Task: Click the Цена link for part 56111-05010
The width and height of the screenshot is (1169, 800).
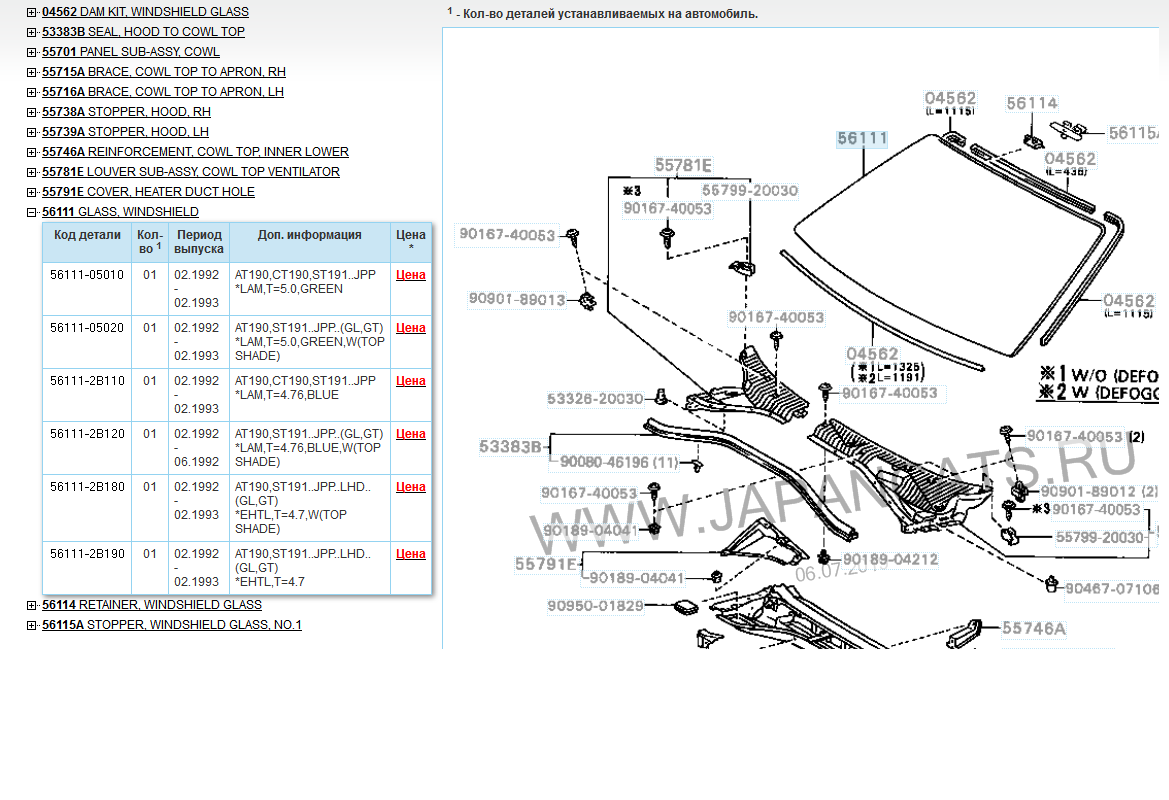Action: [x=410, y=275]
